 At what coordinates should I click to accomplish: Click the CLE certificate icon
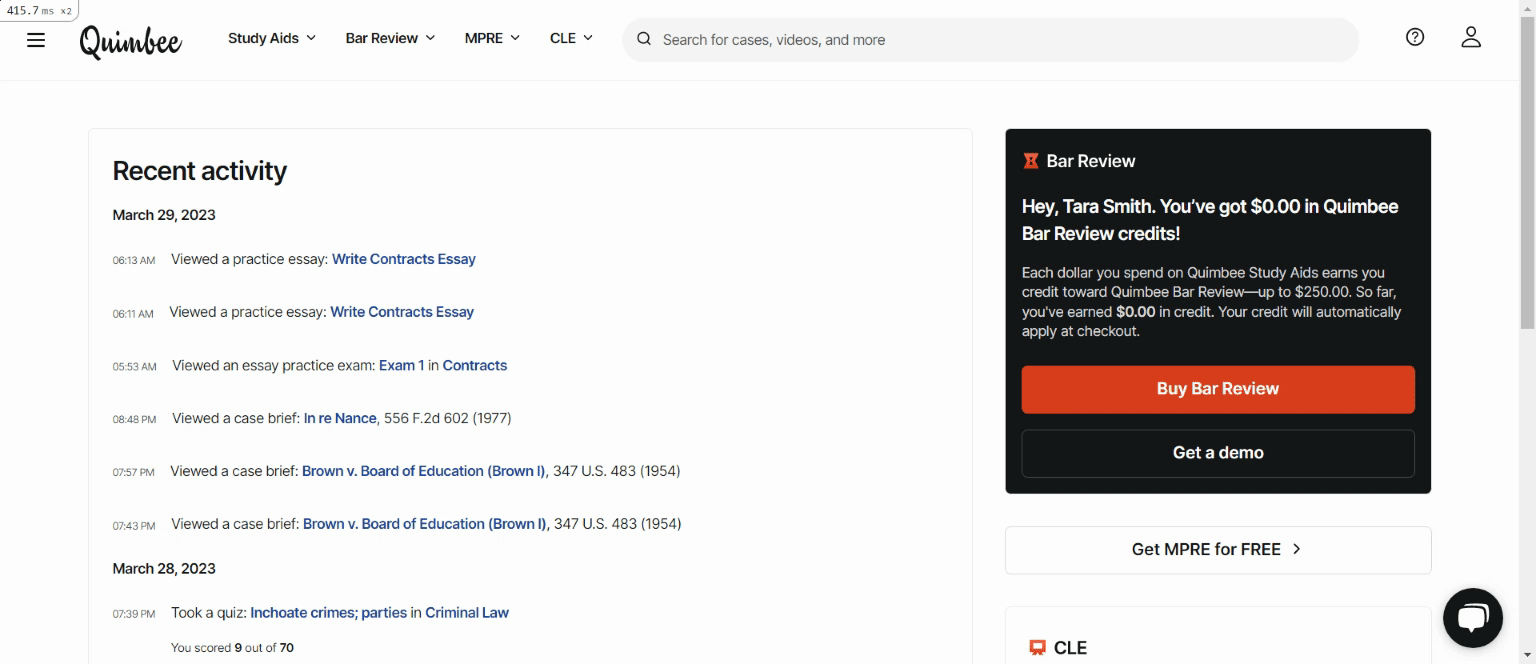1038,648
